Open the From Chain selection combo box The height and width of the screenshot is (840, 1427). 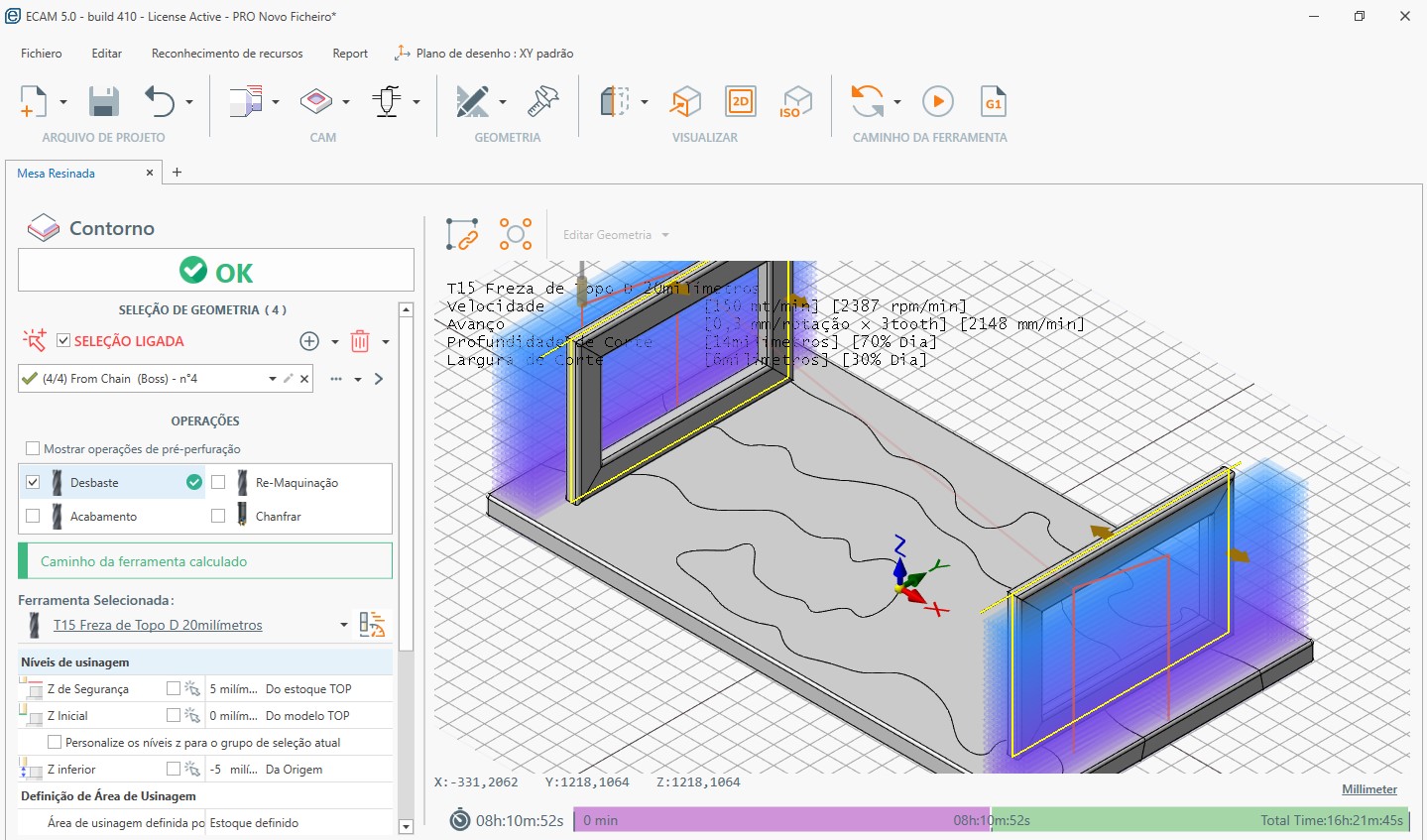pos(166,379)
